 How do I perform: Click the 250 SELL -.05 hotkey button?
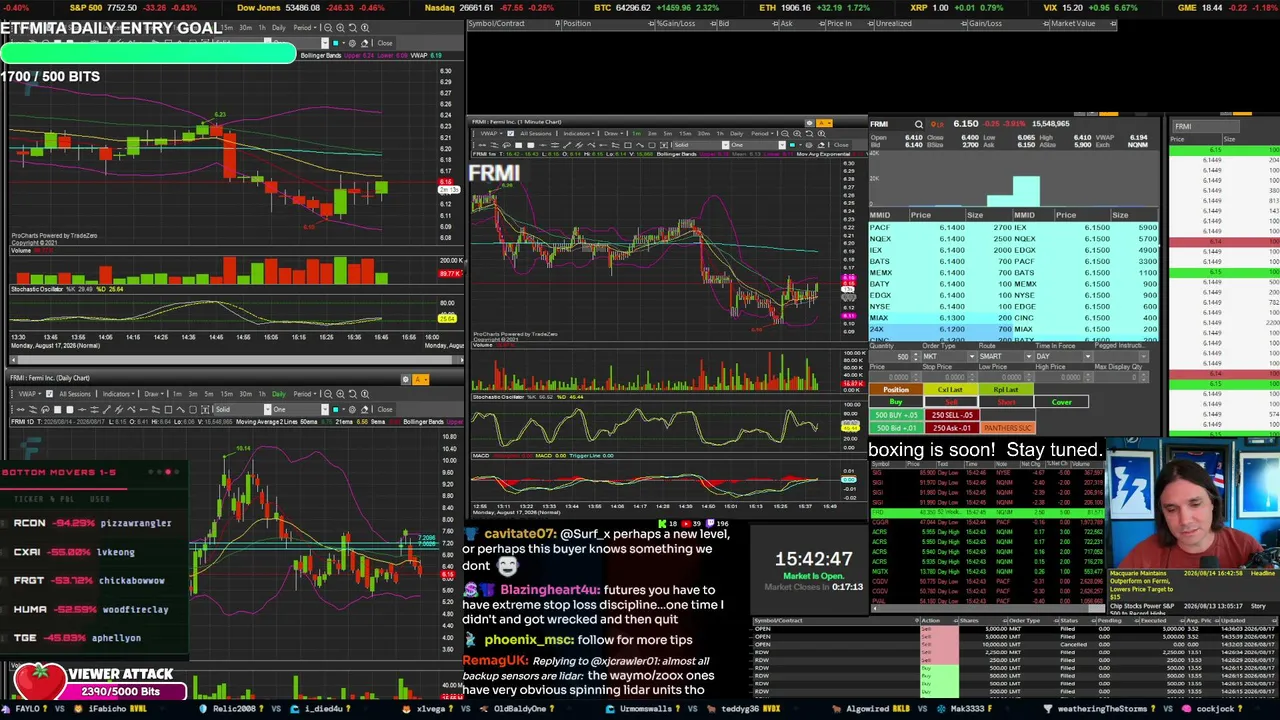(951, 415)
